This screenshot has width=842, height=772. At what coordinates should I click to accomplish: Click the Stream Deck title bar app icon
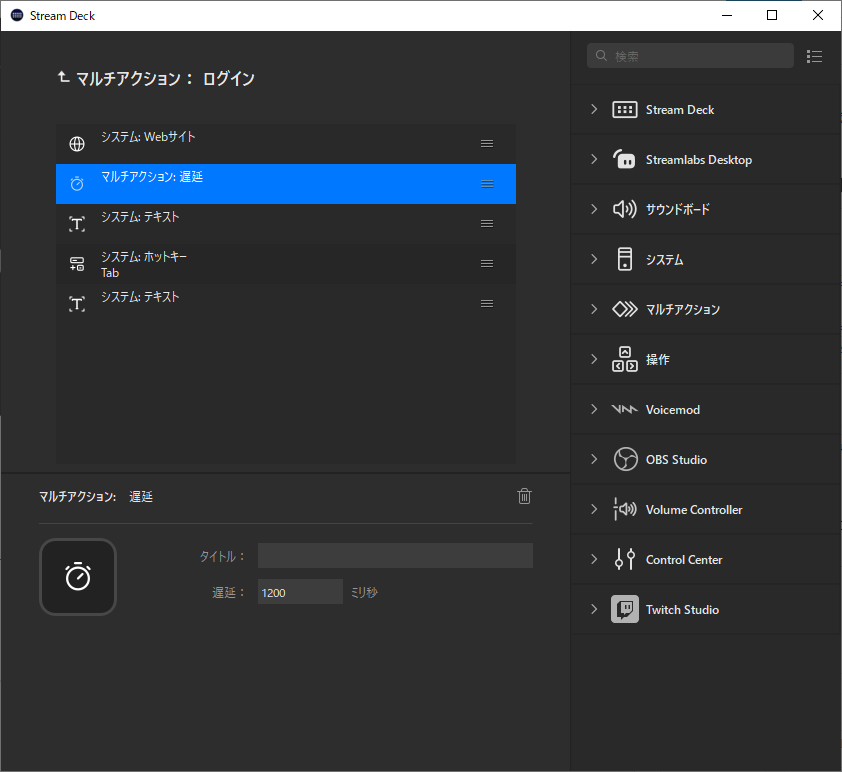17,15
